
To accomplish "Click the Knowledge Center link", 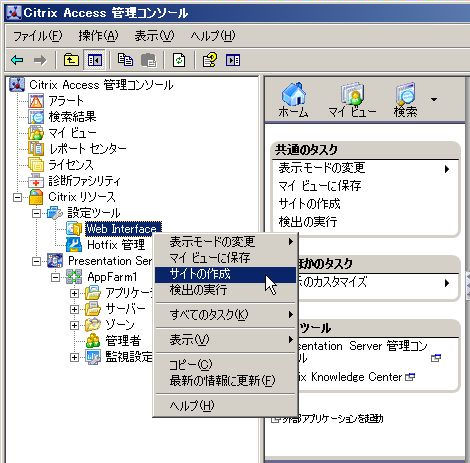I will [x=356, y=377].
